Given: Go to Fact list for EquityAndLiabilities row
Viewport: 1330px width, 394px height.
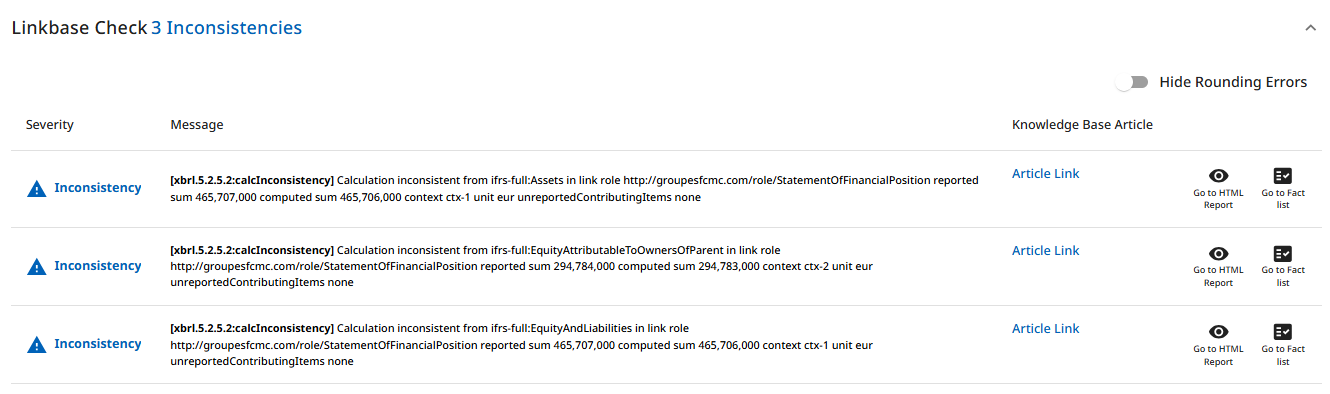Looking at the screenshot, I should click(1283, 345).
